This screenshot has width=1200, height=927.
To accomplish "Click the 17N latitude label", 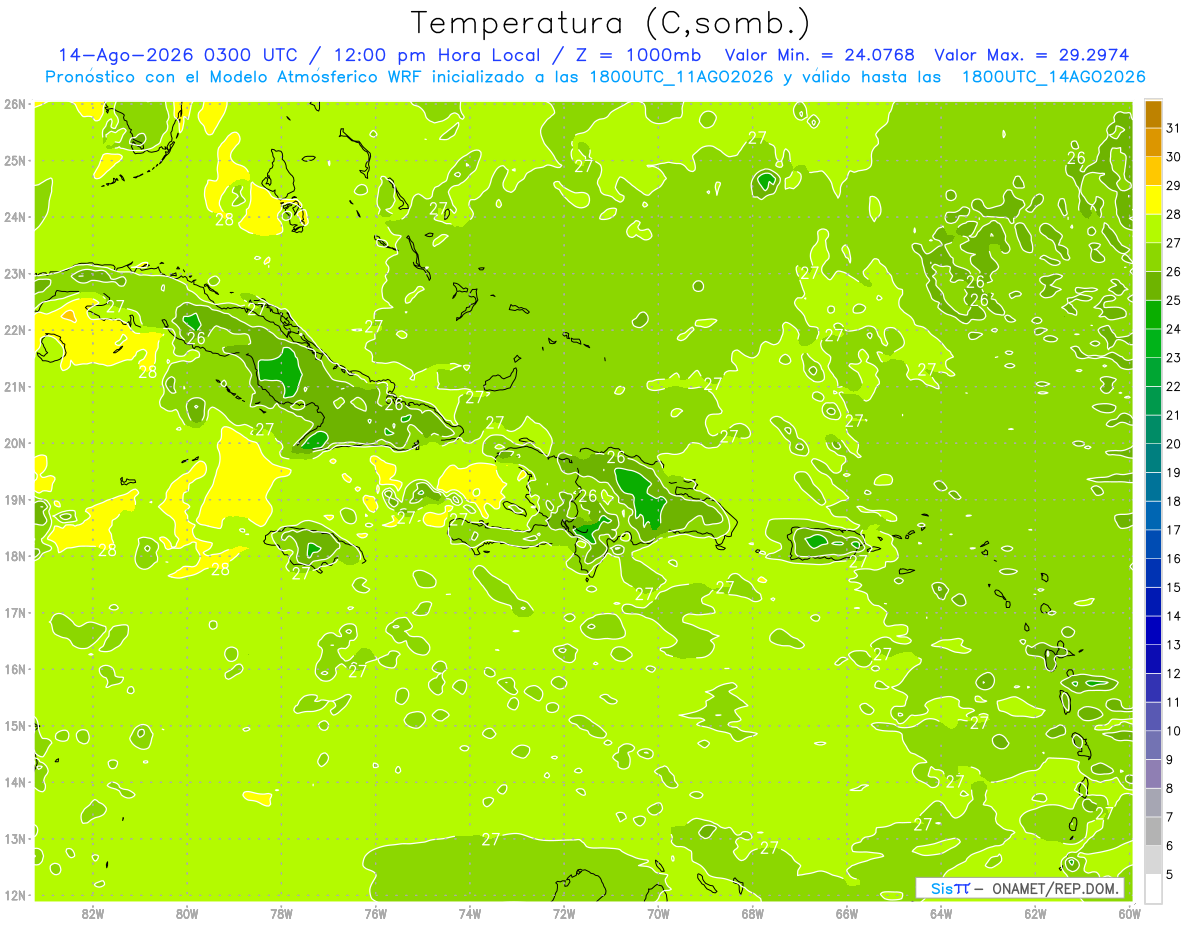I will point(14,612).
